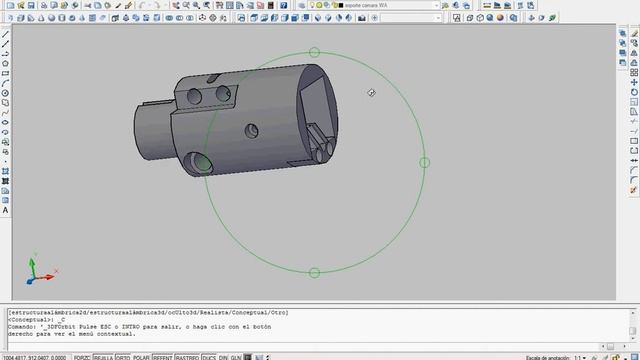
Task: Toggle REFENT object snap in status bar
Action: click(x=162, y=358)
